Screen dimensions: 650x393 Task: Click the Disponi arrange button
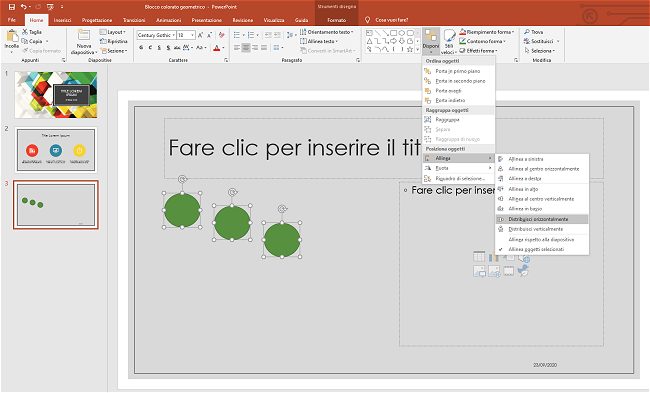pos(431,41)
